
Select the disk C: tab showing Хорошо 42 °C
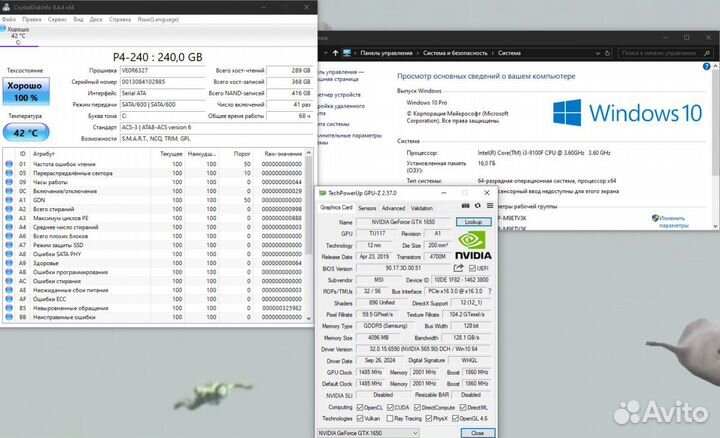[18, 36]
